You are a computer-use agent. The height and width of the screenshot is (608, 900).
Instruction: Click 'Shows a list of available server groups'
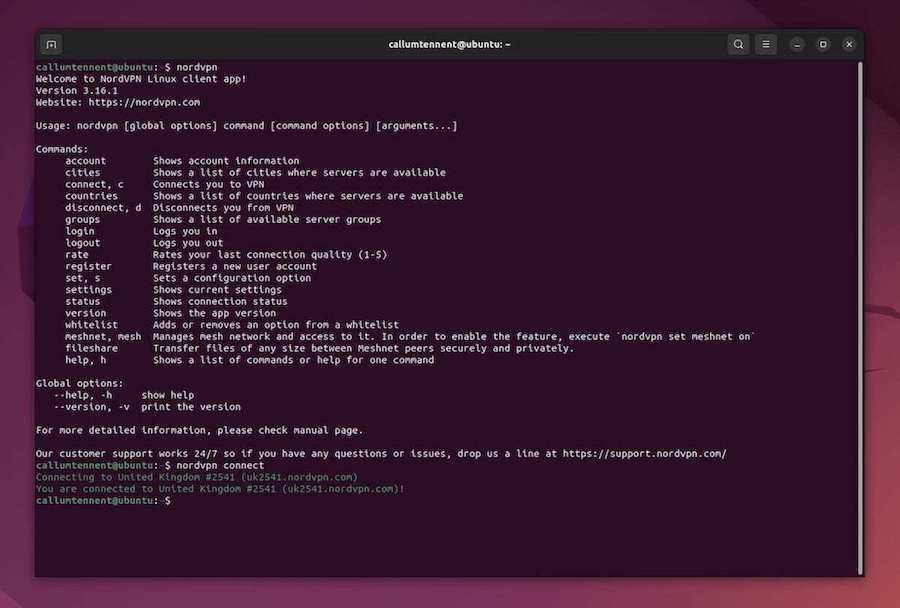click(x=267, y=219)
